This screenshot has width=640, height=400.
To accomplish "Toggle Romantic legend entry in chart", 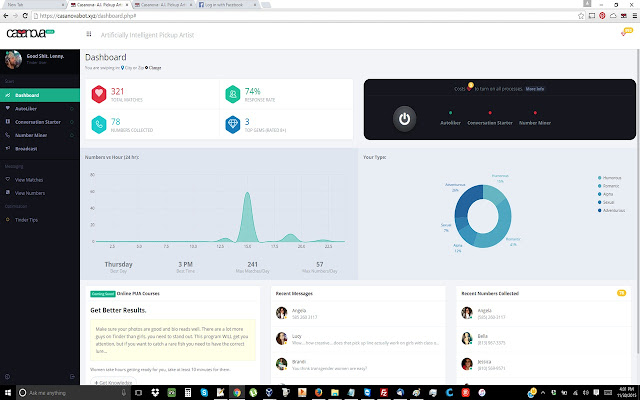I will (x=609, y=186).
